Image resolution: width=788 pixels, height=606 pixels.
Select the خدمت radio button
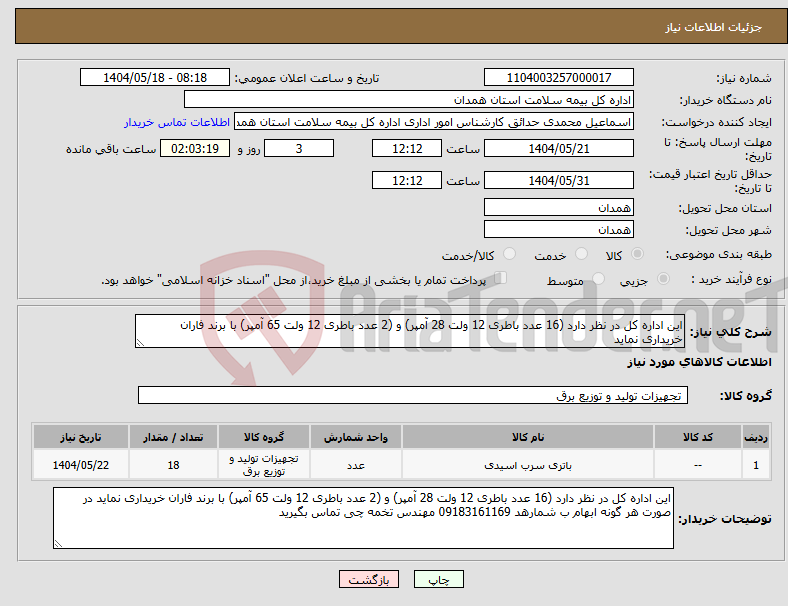click(x=581, y=254)
